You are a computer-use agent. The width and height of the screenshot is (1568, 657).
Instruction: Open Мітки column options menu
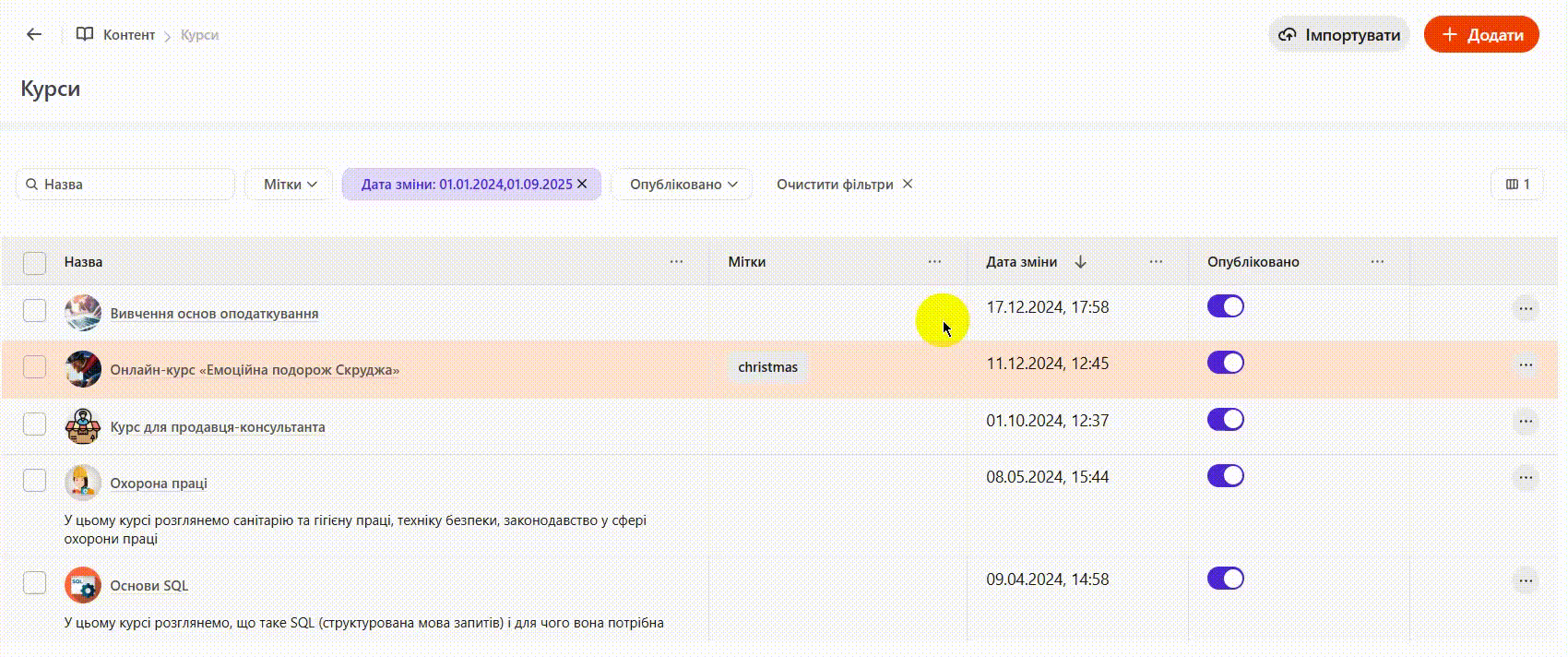click(x=934, y=262)
